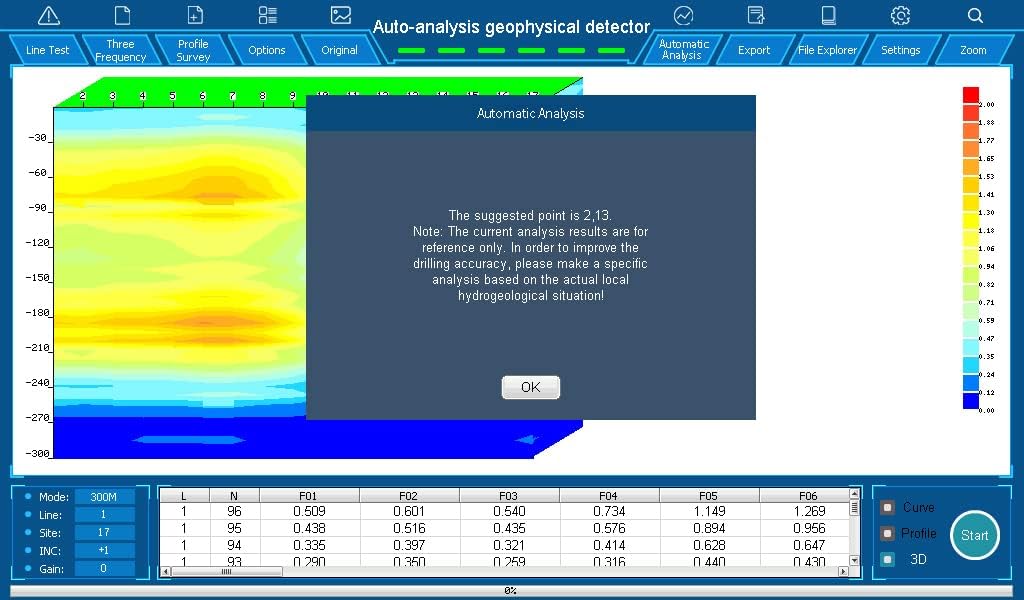Screen dimensions: 1024x600
Task: Switch to the Original view tab
Action: click(339, 49)
